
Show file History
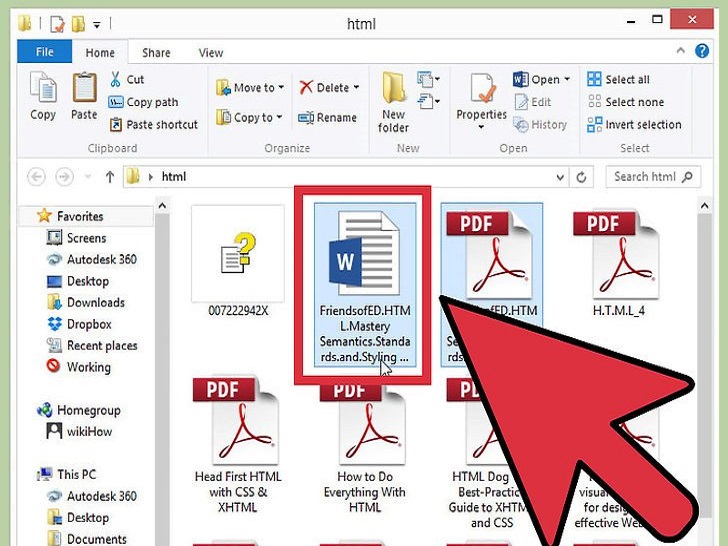pos(540,124)
